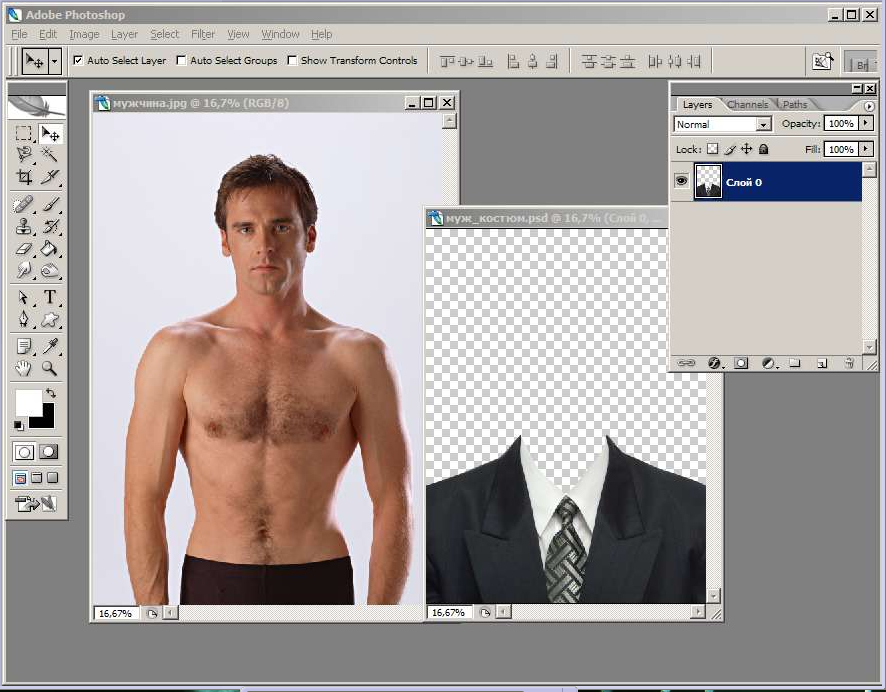Select the Pen tool
Viewport: 886px width, 692px height.
[x=24, y=319]
